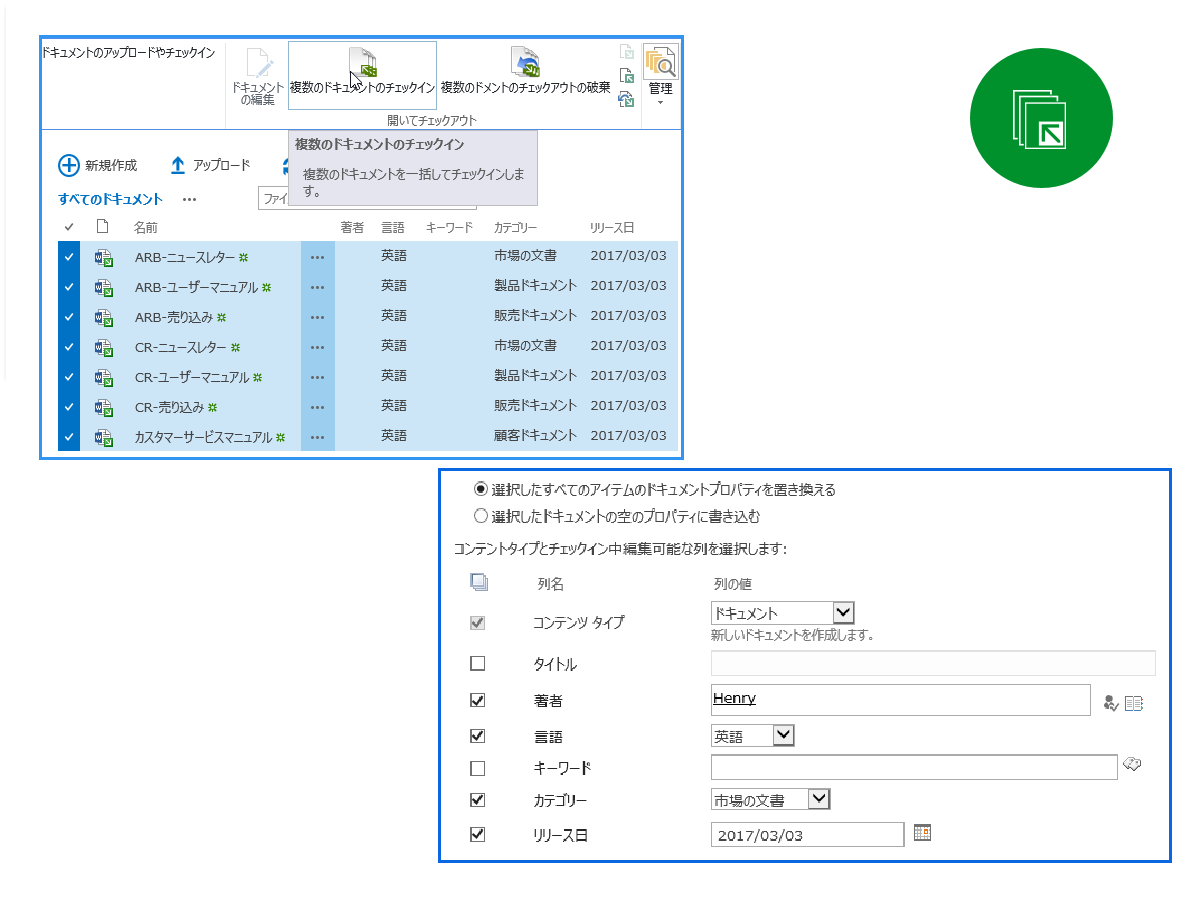Enable the タイトル column checkbox

coord(478,663)
